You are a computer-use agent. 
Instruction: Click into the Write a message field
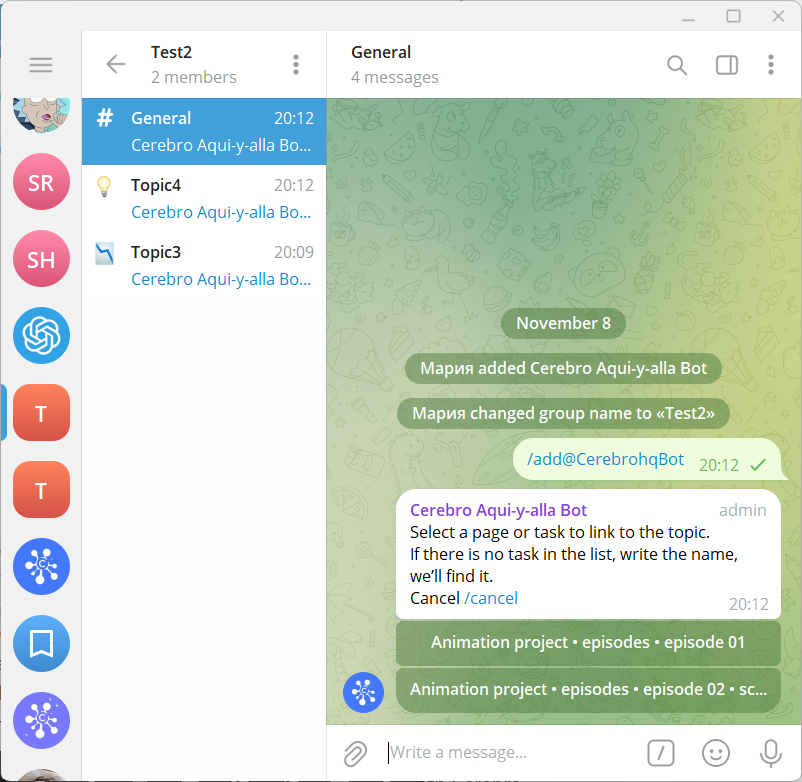[x=511, y=752]
